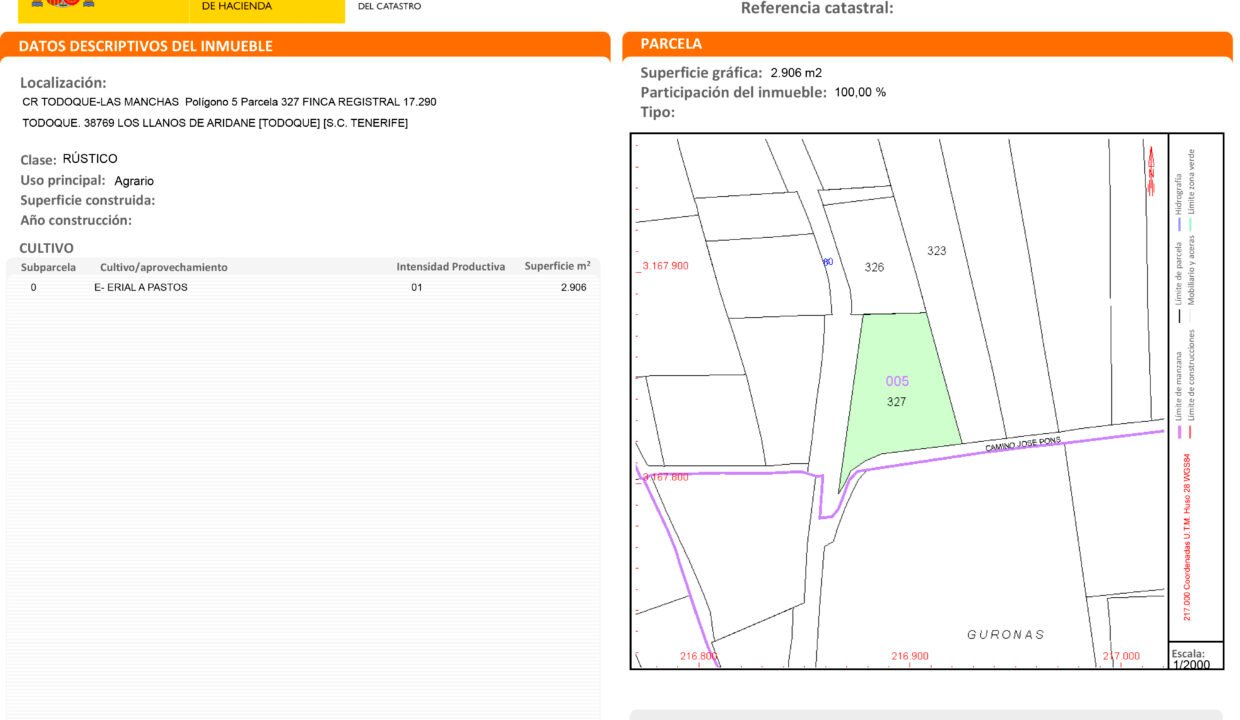Click the Spanish coat of arms logo
This screenshot has height=720, width=1240.
(62, 4)
